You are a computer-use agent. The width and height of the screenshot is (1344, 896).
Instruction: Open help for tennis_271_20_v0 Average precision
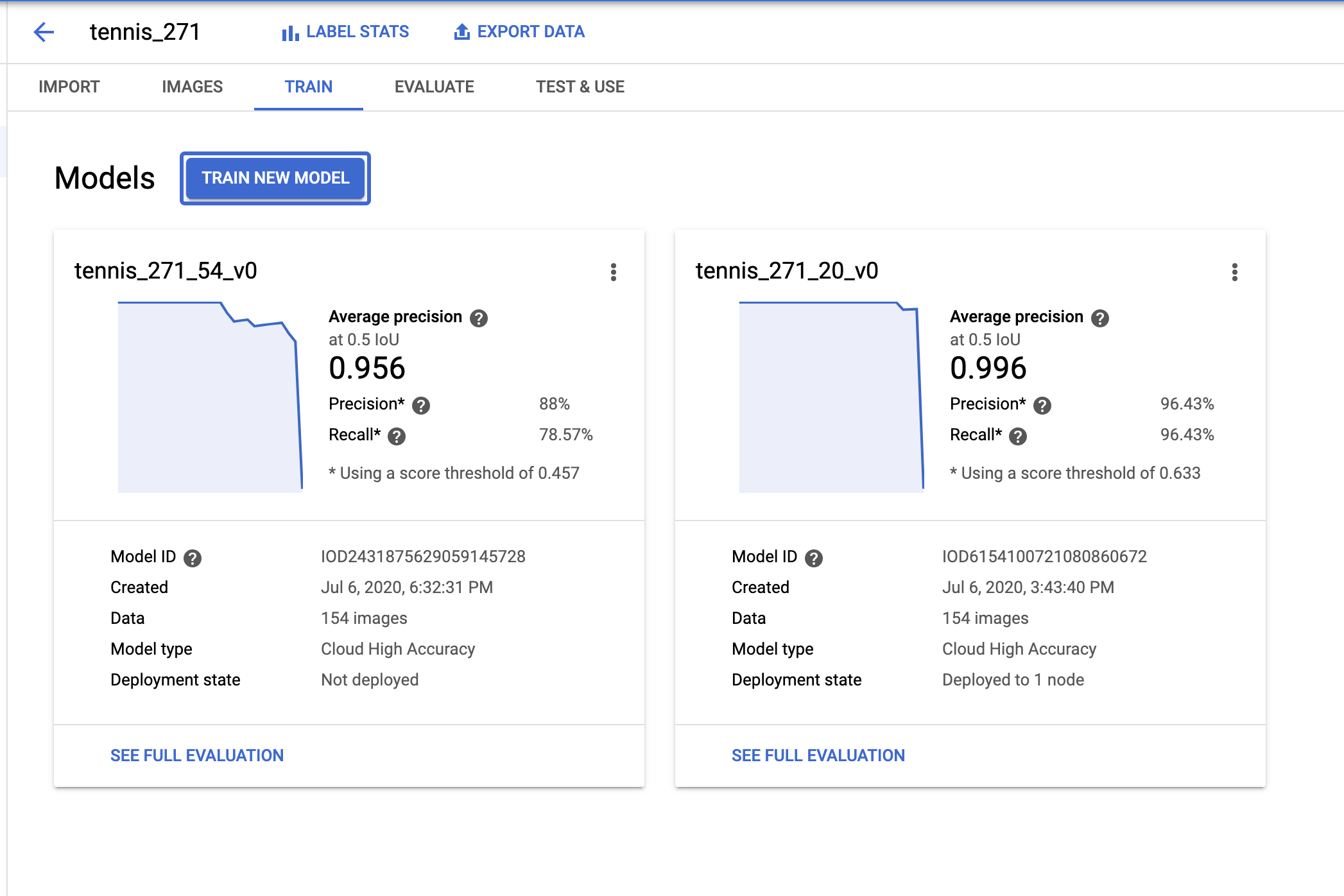click(1100, 318)
